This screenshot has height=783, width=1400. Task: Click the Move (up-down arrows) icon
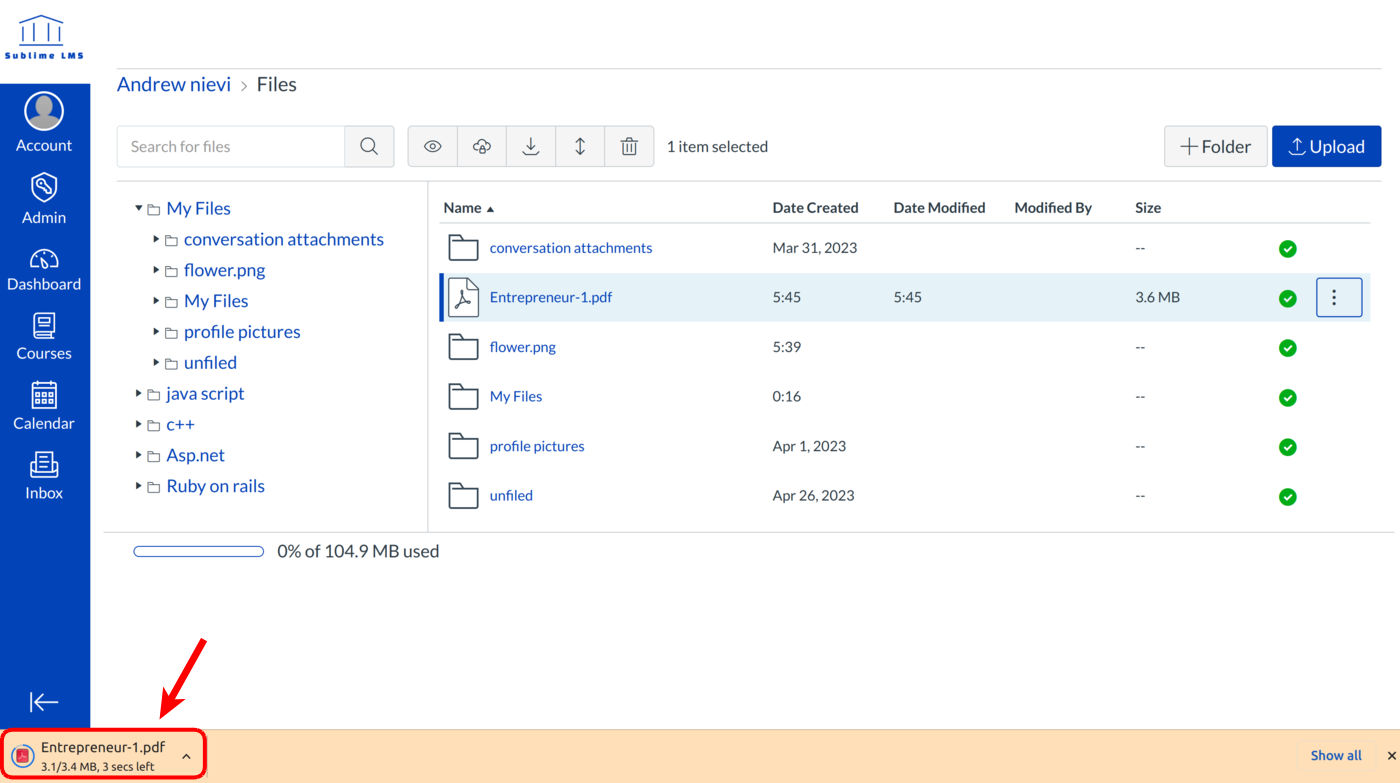(x=580, y=147)
